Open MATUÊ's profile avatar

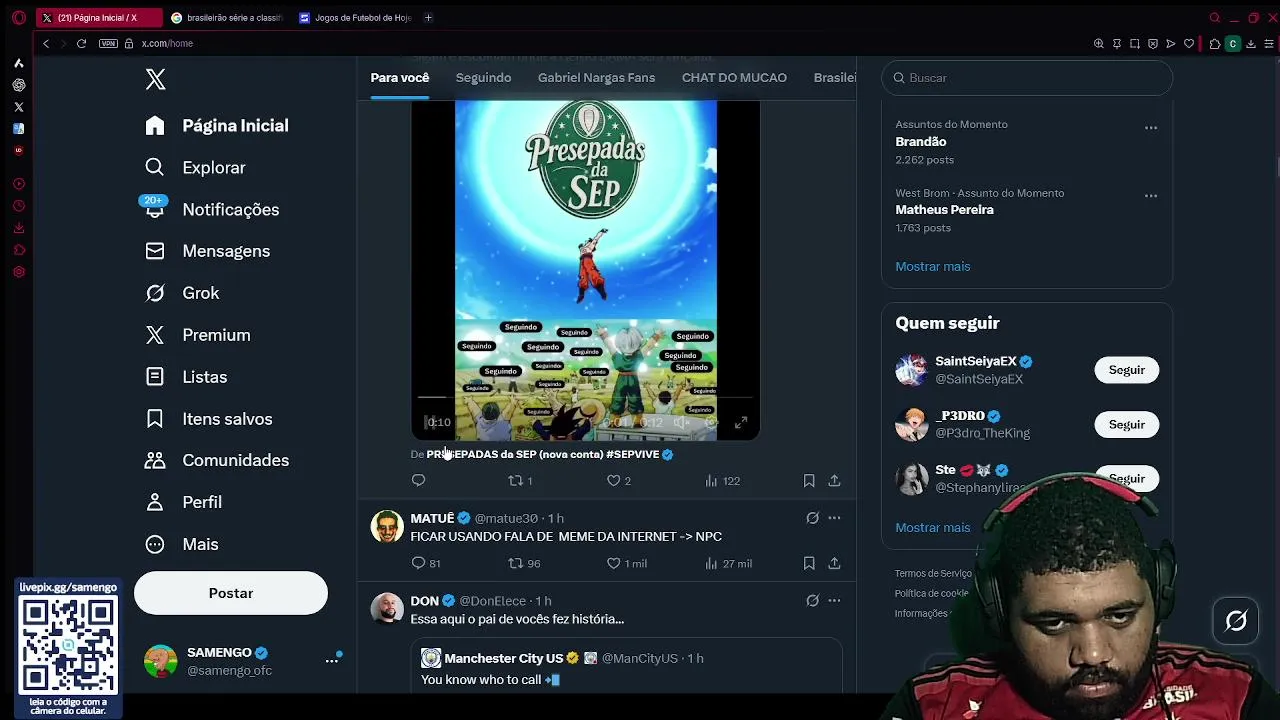[x=387, y=526]
